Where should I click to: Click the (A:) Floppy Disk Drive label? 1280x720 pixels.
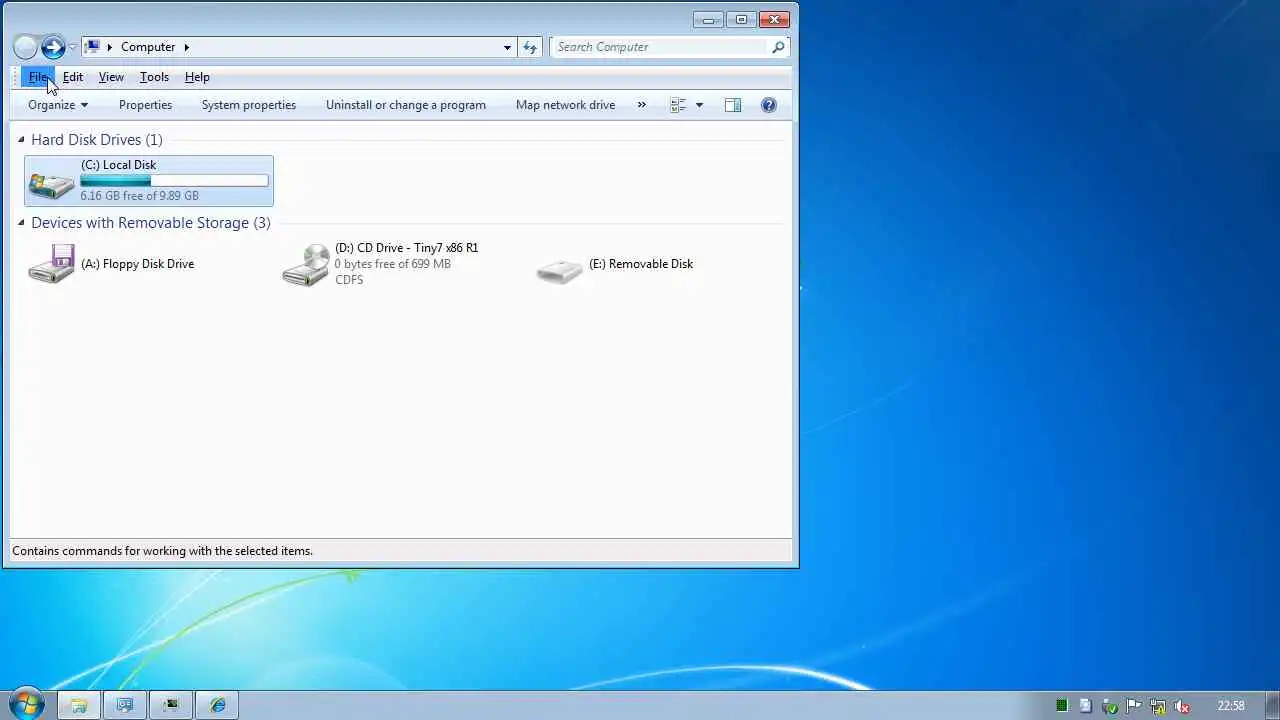pos(137,264)
